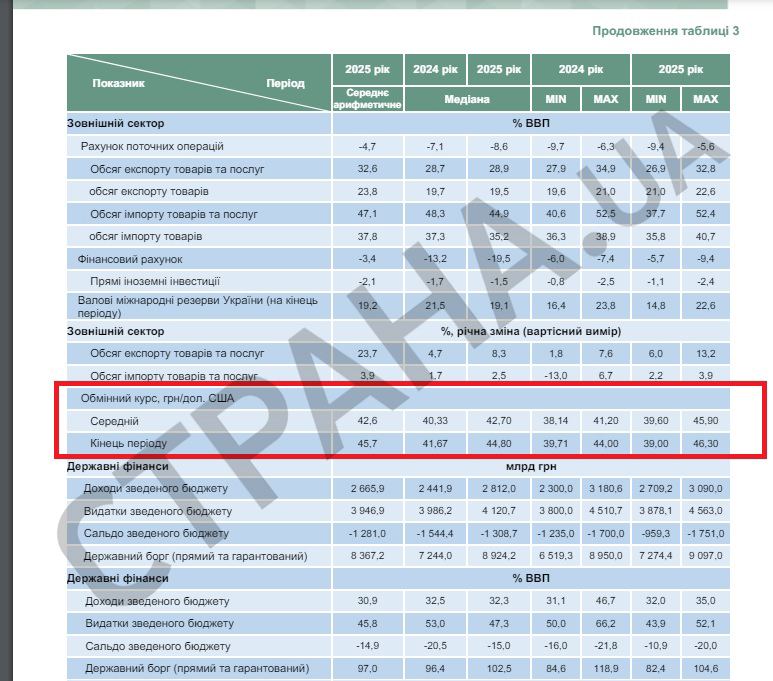Click the 2 665,9 consolidated budget revenue value

pos(367,488)
